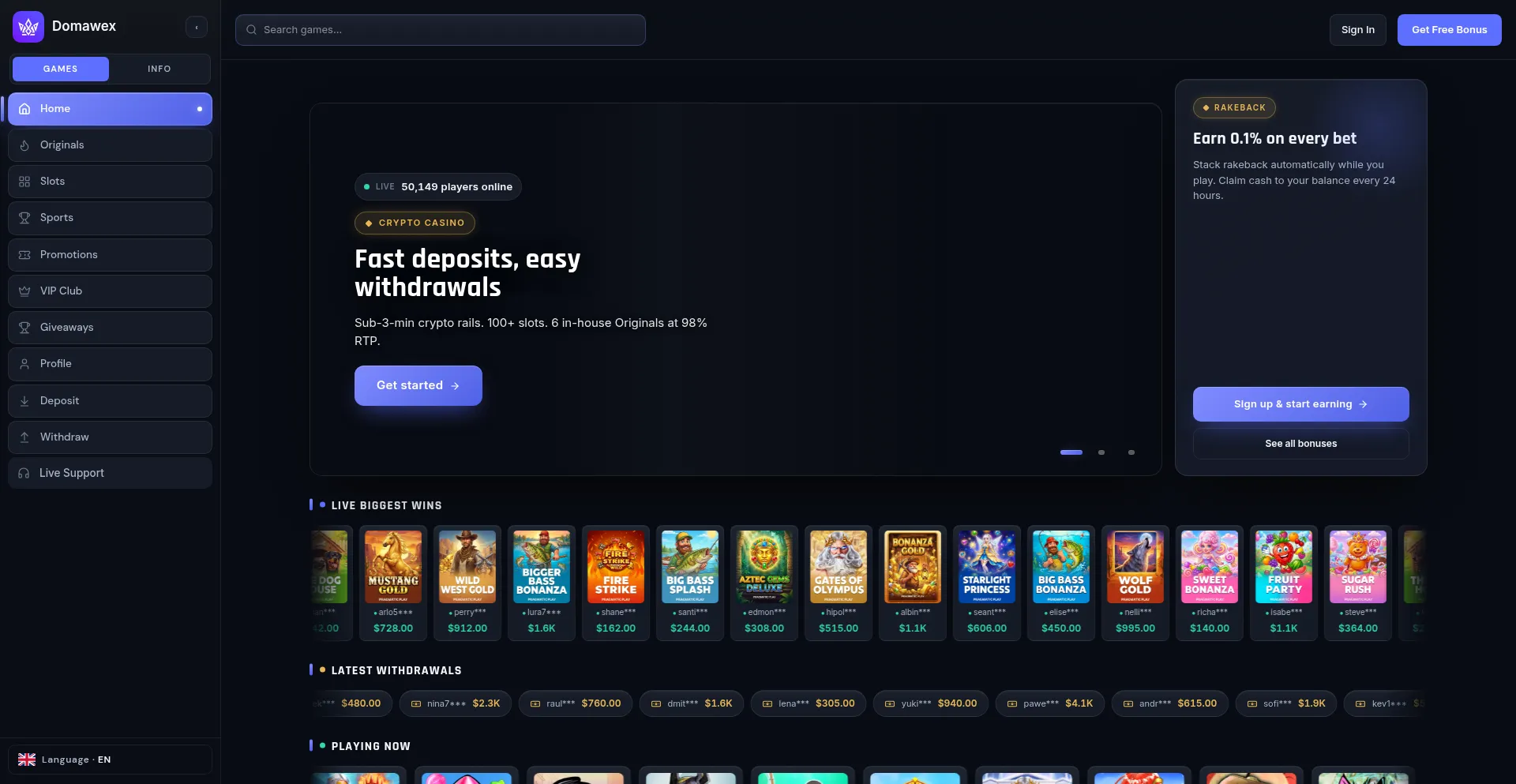Open the Bigger Bass Bonanza thumbnail

click(542, 567)
